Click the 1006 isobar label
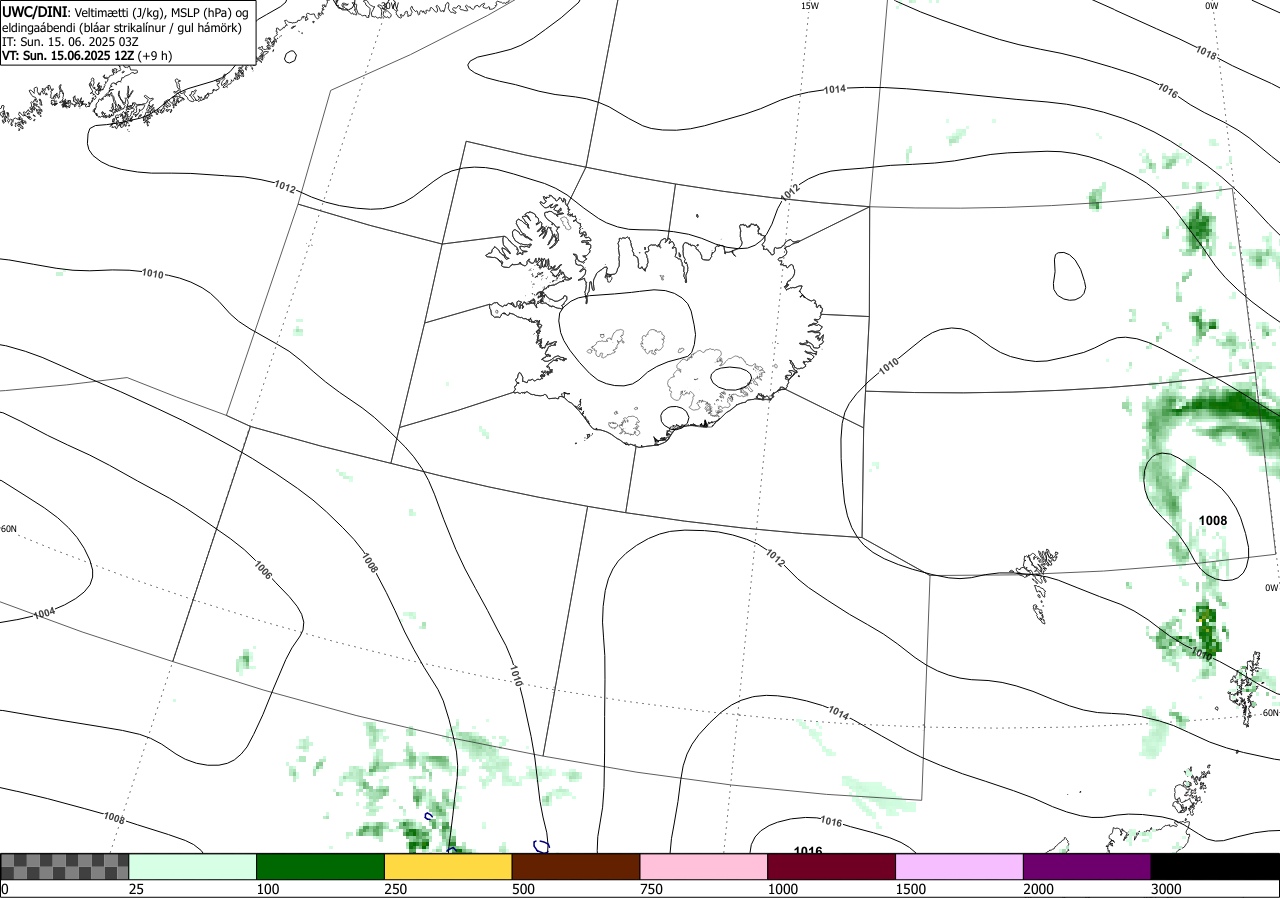 tap(263, 571)
